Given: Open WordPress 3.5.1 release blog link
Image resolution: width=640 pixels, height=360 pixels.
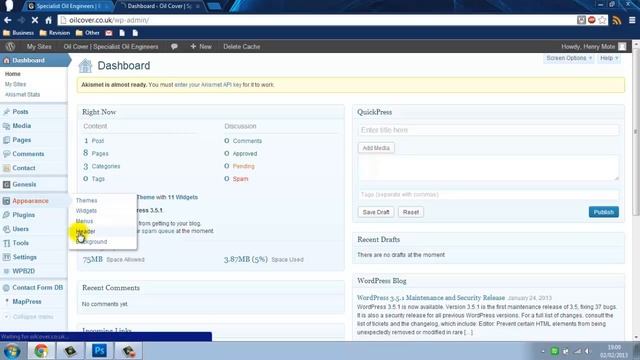Looking at the screenshot, I should 431,298.
